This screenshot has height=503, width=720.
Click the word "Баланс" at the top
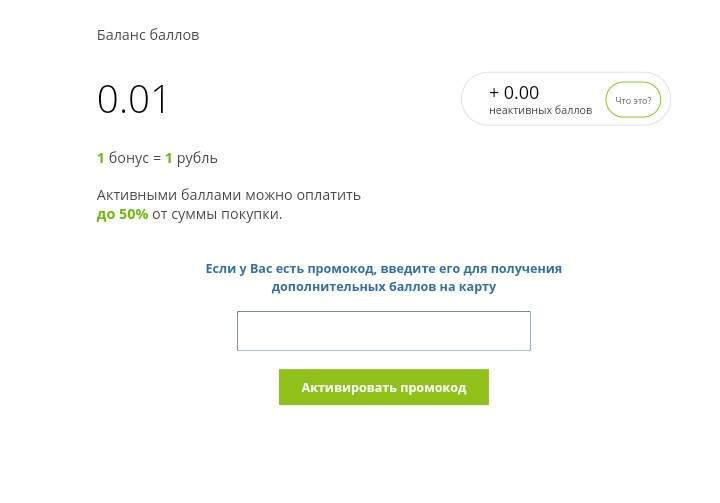[x=121, y=35]
